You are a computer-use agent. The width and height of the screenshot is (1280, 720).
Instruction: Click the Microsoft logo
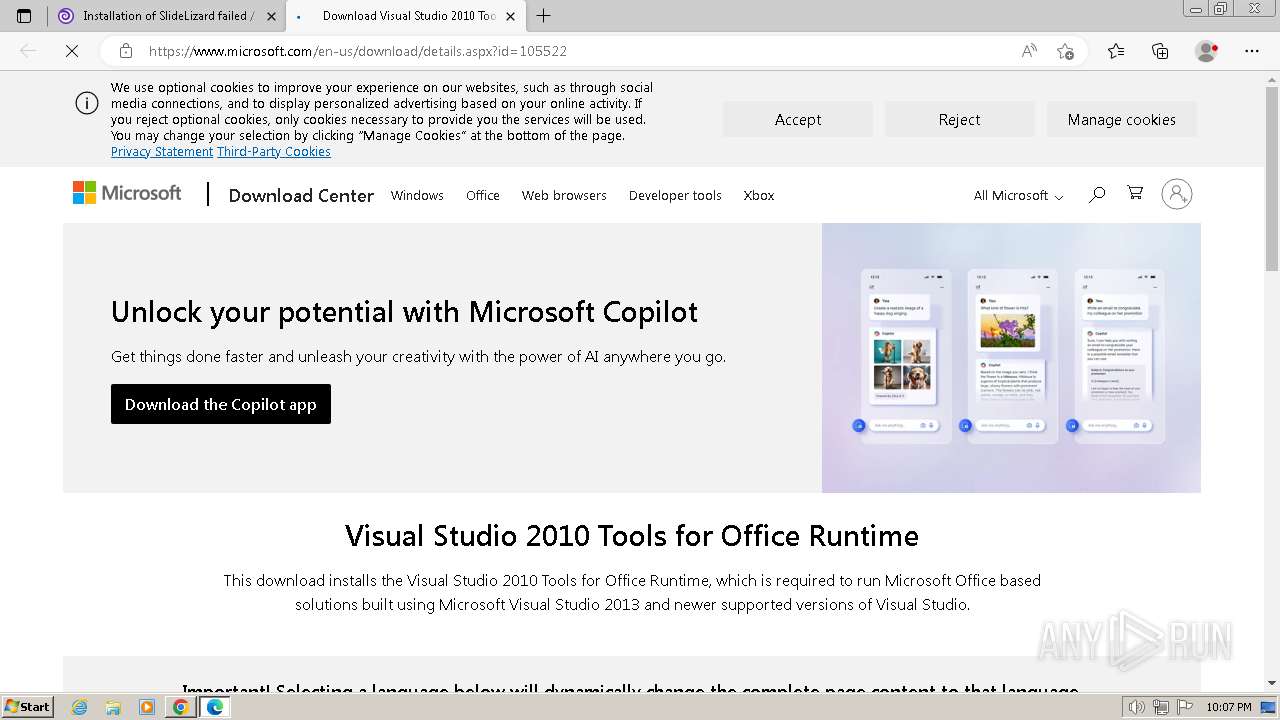click(127, 193)
